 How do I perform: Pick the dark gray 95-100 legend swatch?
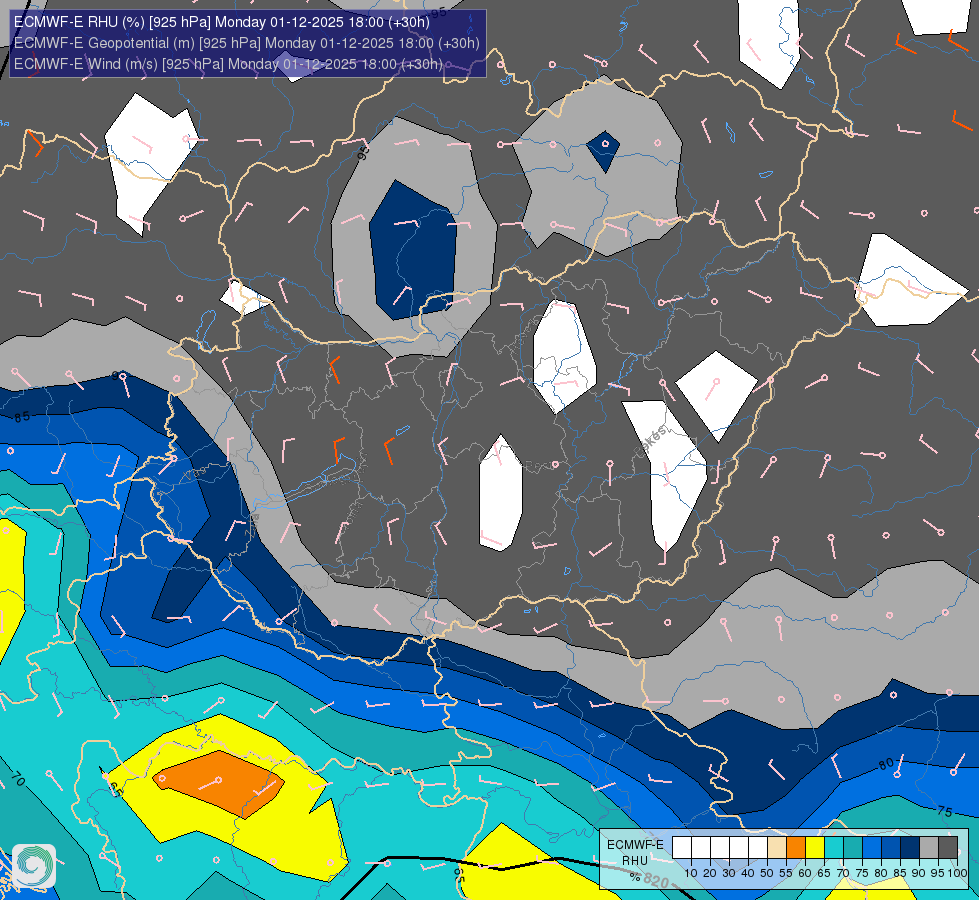pyautogui.click(x=948, y=847)
